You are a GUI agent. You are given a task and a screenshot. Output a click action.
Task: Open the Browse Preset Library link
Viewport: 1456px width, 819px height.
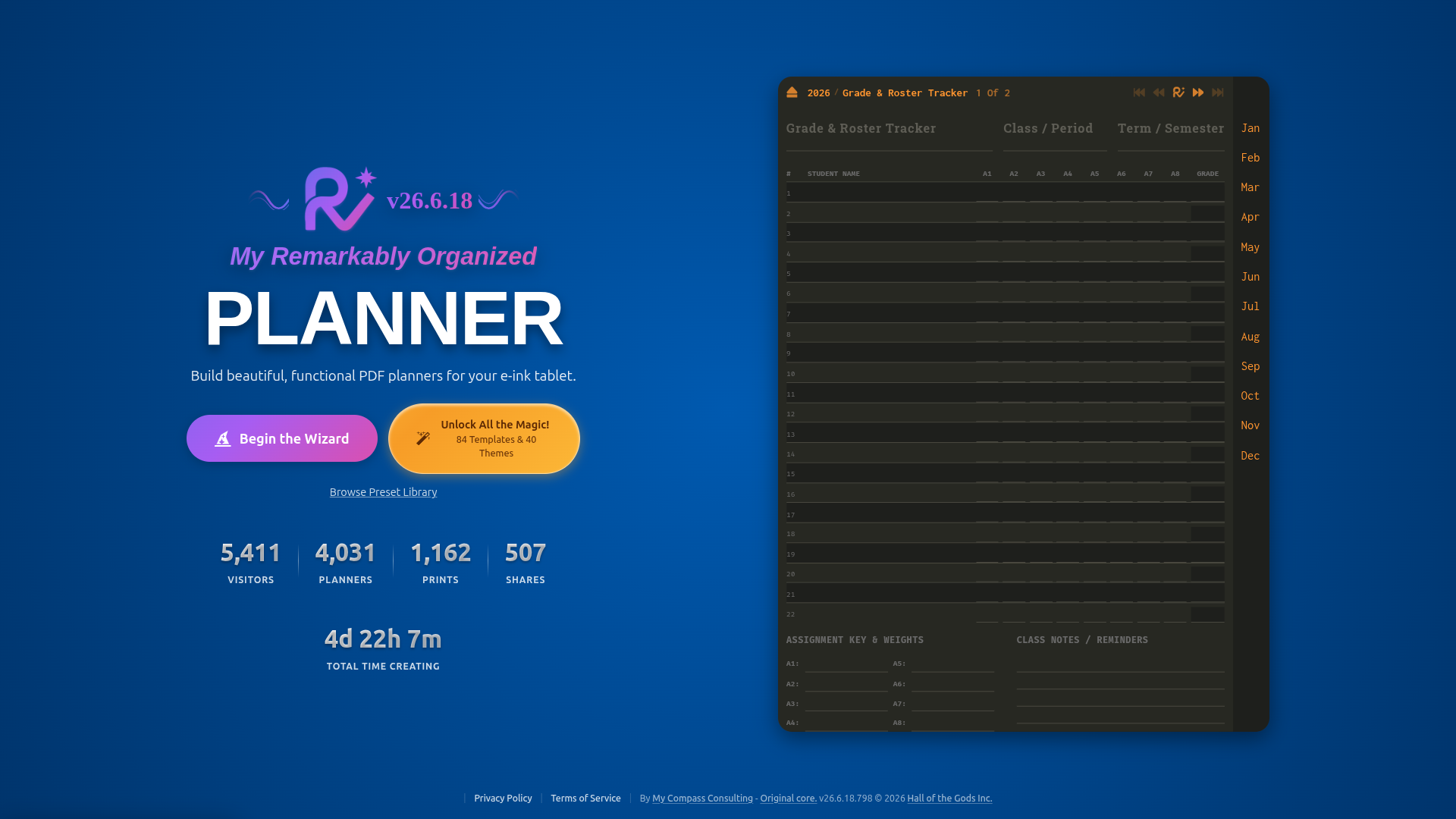tap(383, 492)
